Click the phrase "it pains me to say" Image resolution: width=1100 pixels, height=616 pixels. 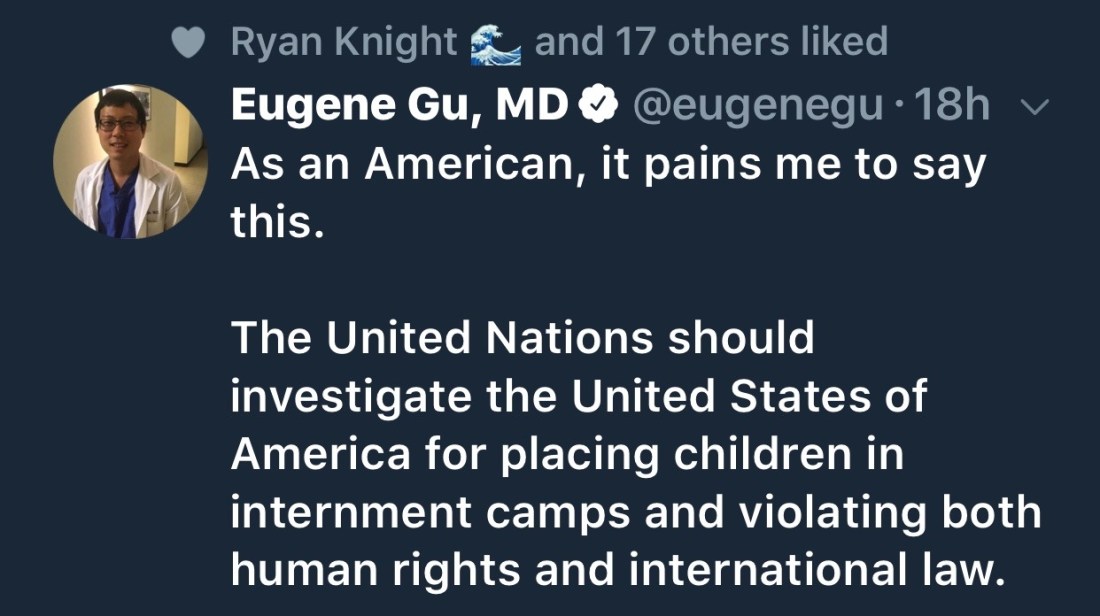click(793, 164)
